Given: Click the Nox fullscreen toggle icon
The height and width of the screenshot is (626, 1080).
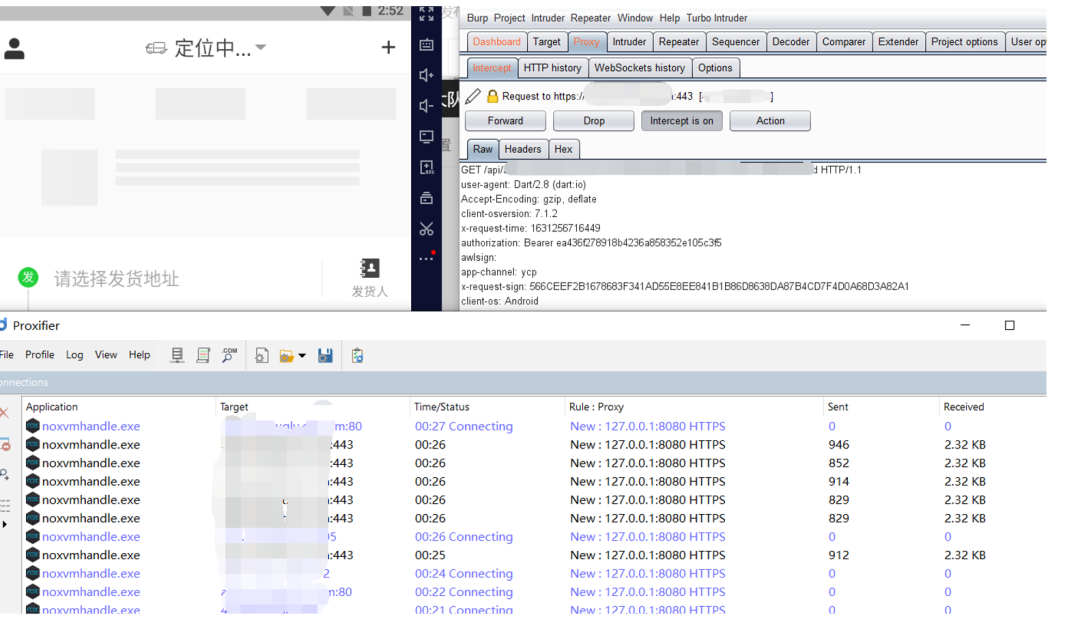Looking at the screenshot, I should [426, 14].
